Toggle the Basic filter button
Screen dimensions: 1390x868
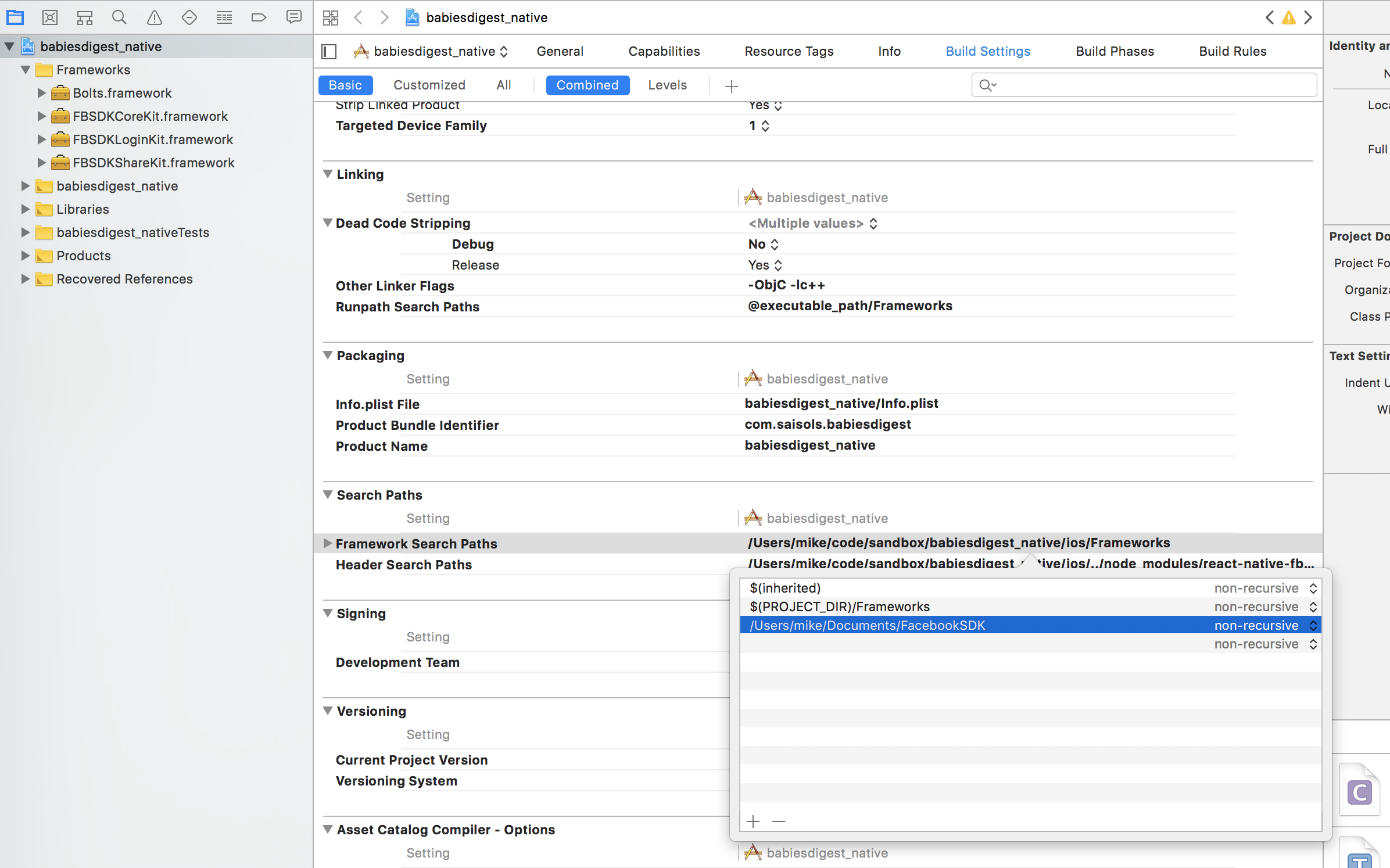346,85
